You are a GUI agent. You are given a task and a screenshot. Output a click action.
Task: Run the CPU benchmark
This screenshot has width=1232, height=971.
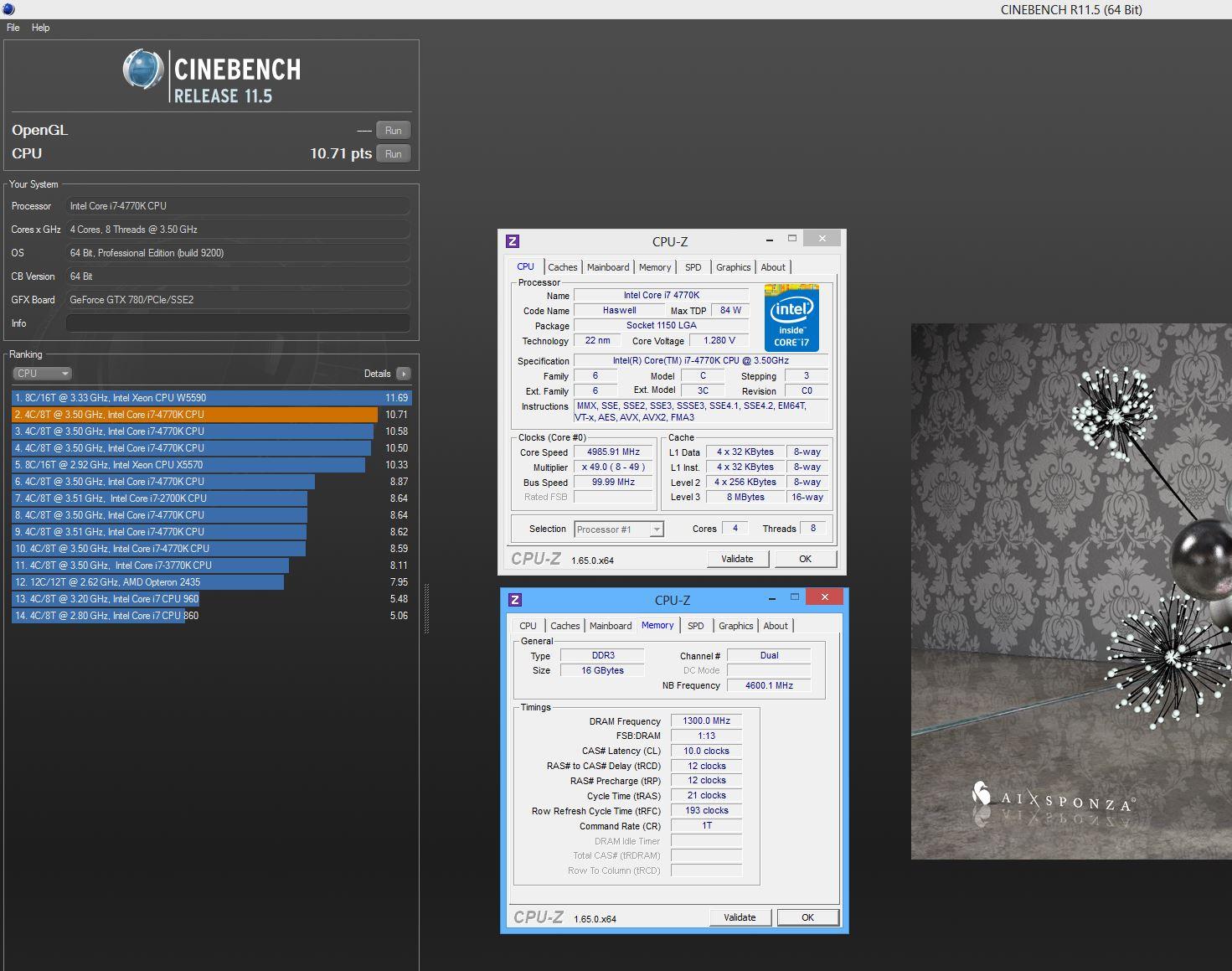coord(394,154)
